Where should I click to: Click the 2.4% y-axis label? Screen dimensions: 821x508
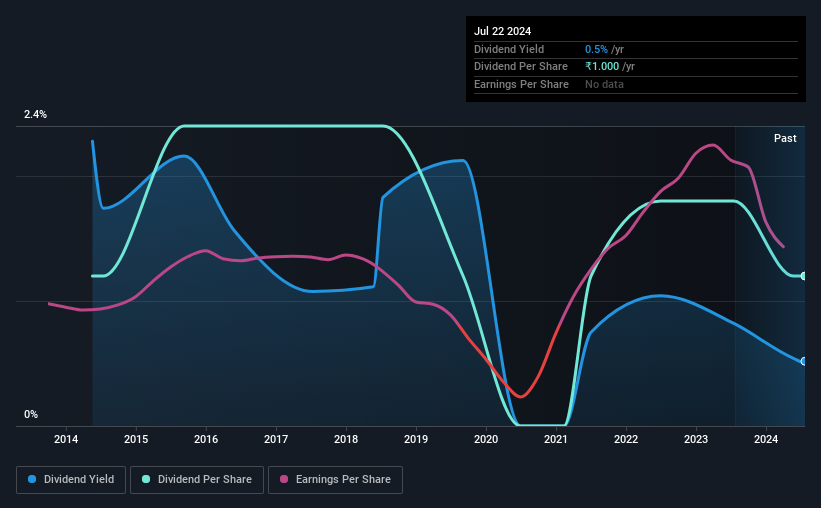tap(35, 114)
